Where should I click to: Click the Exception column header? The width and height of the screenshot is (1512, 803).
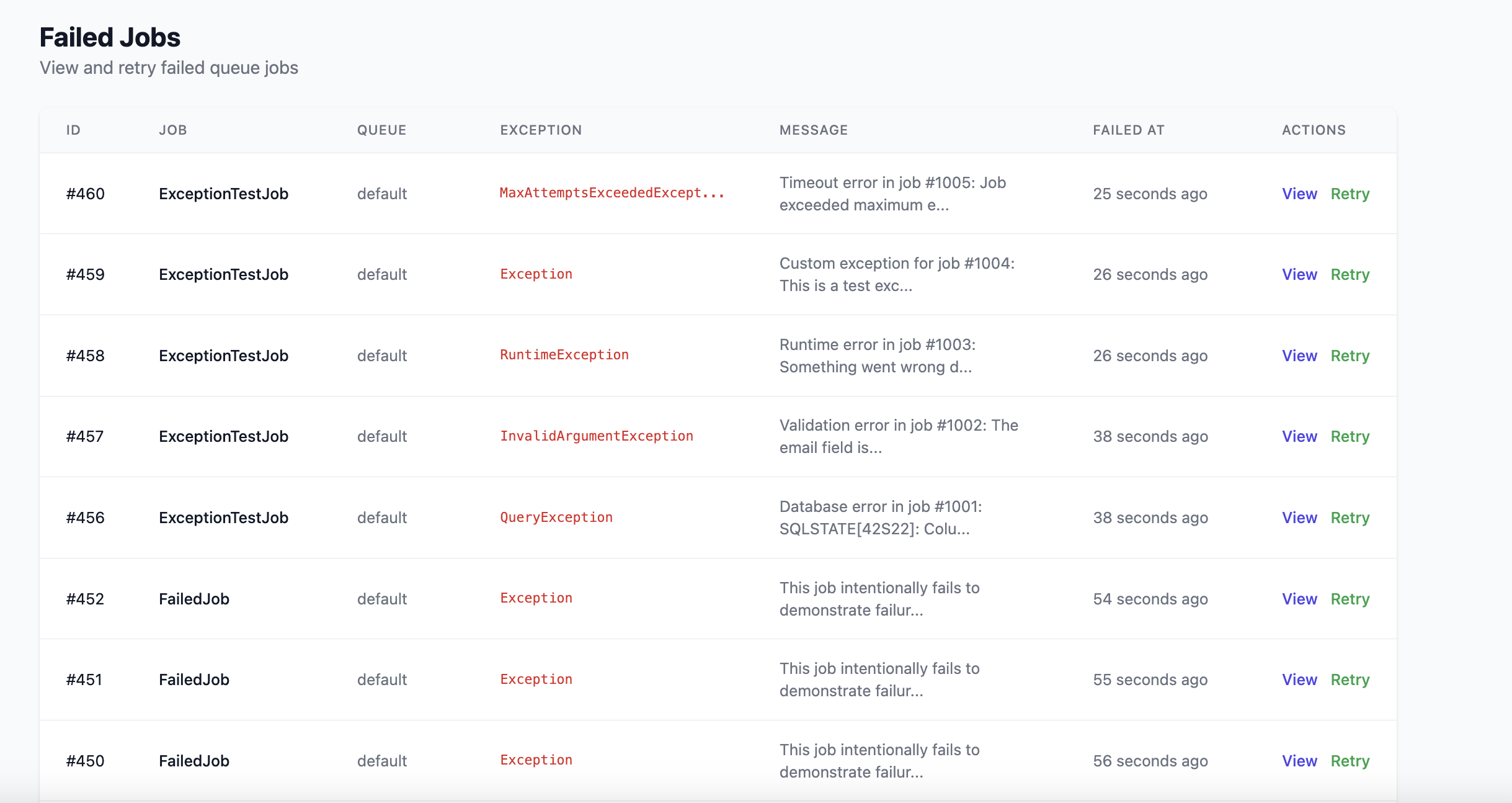pyautogui.click(x=541, y=130)
